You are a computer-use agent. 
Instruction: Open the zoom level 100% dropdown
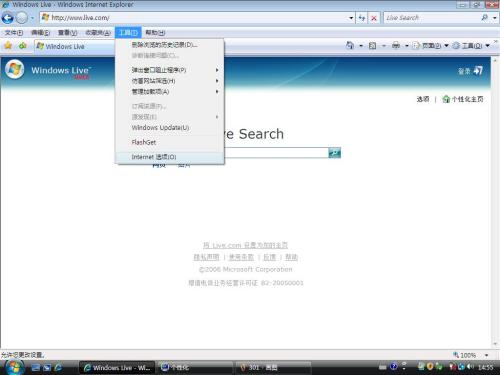(x=486, y=355)
